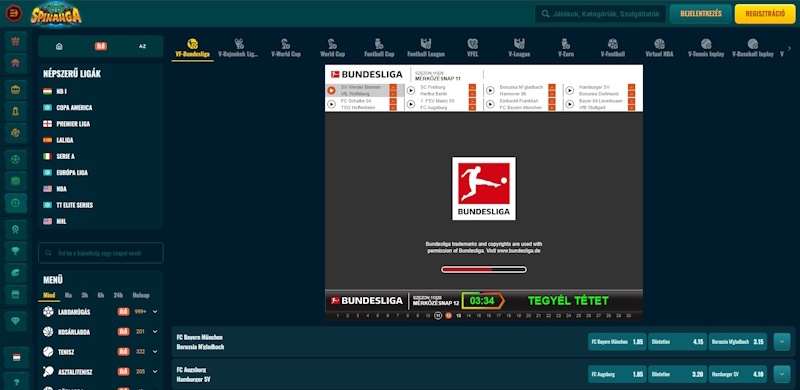
Task: Click the Bejelentkezés login button
Action: (701, 14)
